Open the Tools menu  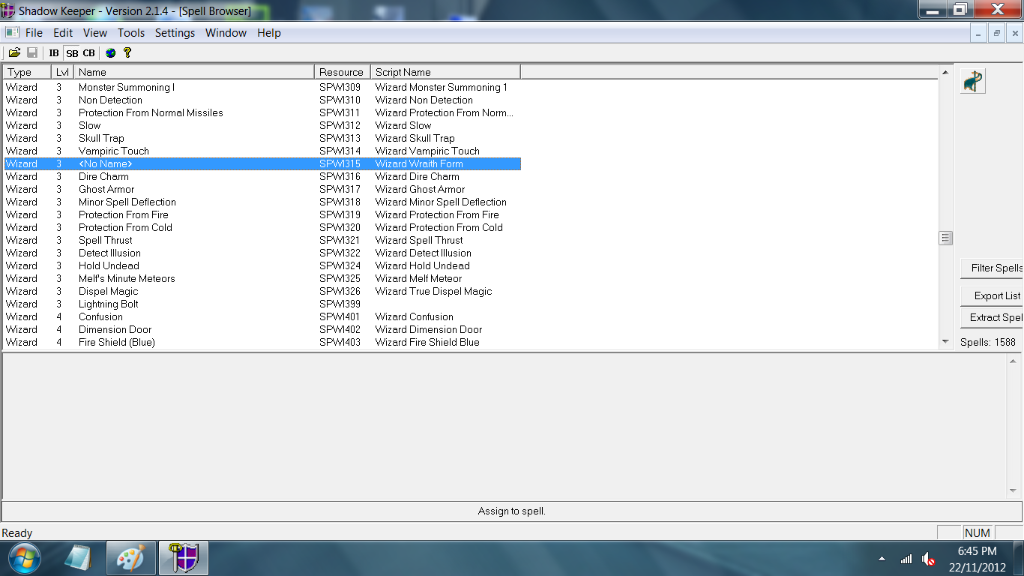131,33
